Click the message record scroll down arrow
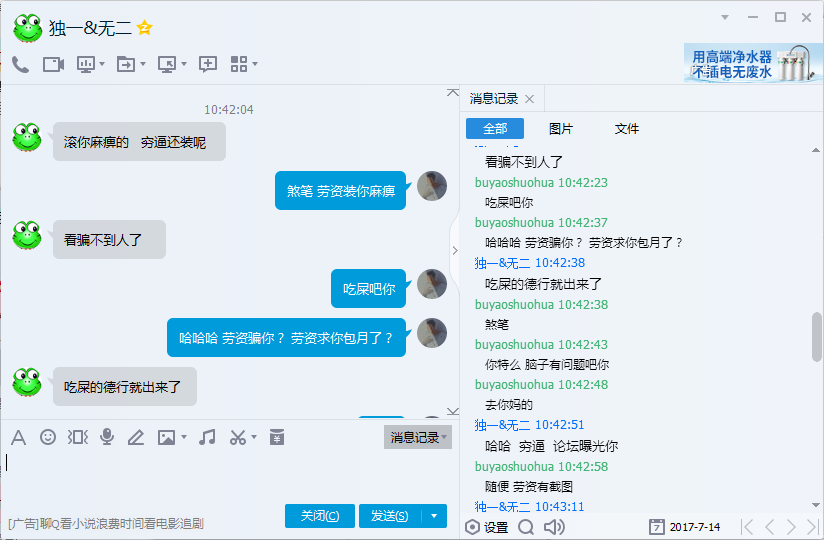The width and height of the screenshot is (824, 540). 816,505
